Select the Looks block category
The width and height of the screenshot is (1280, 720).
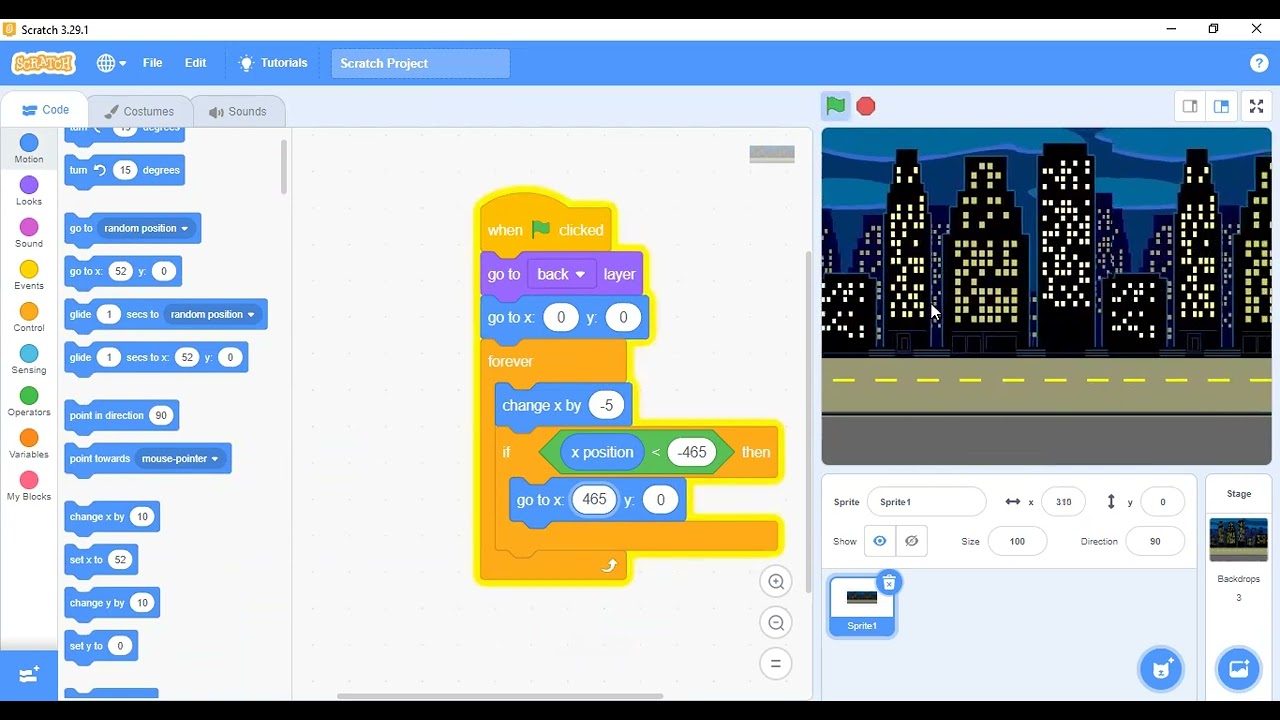coord(29,191)
